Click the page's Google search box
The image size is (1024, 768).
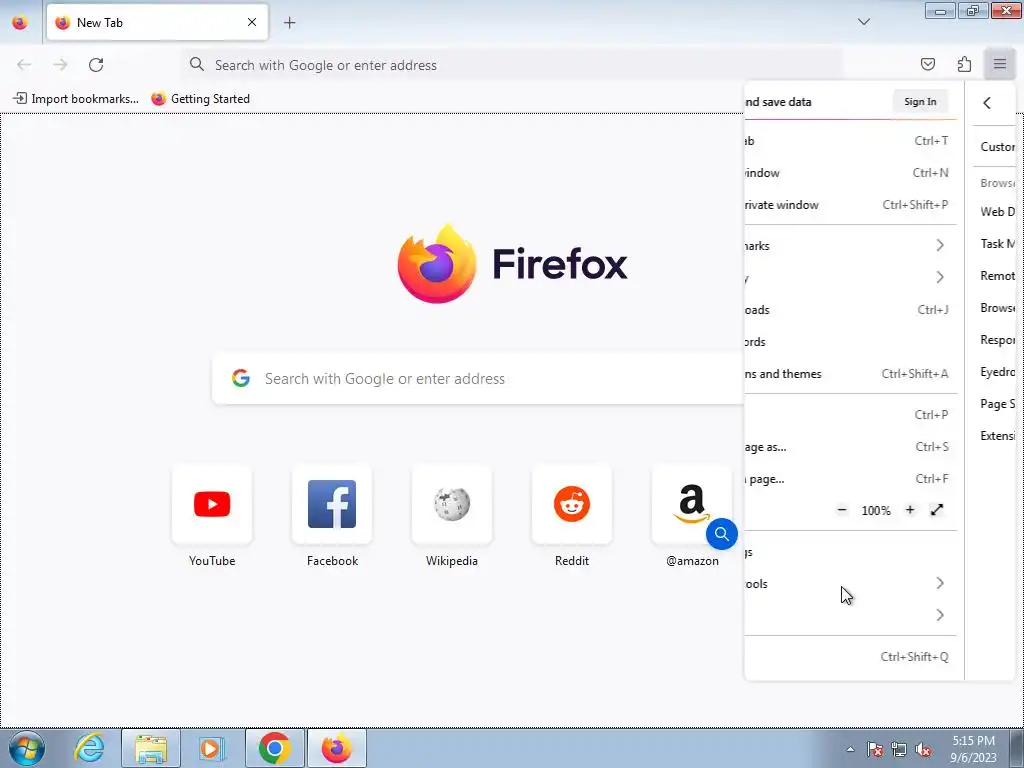tap(478, 378)
